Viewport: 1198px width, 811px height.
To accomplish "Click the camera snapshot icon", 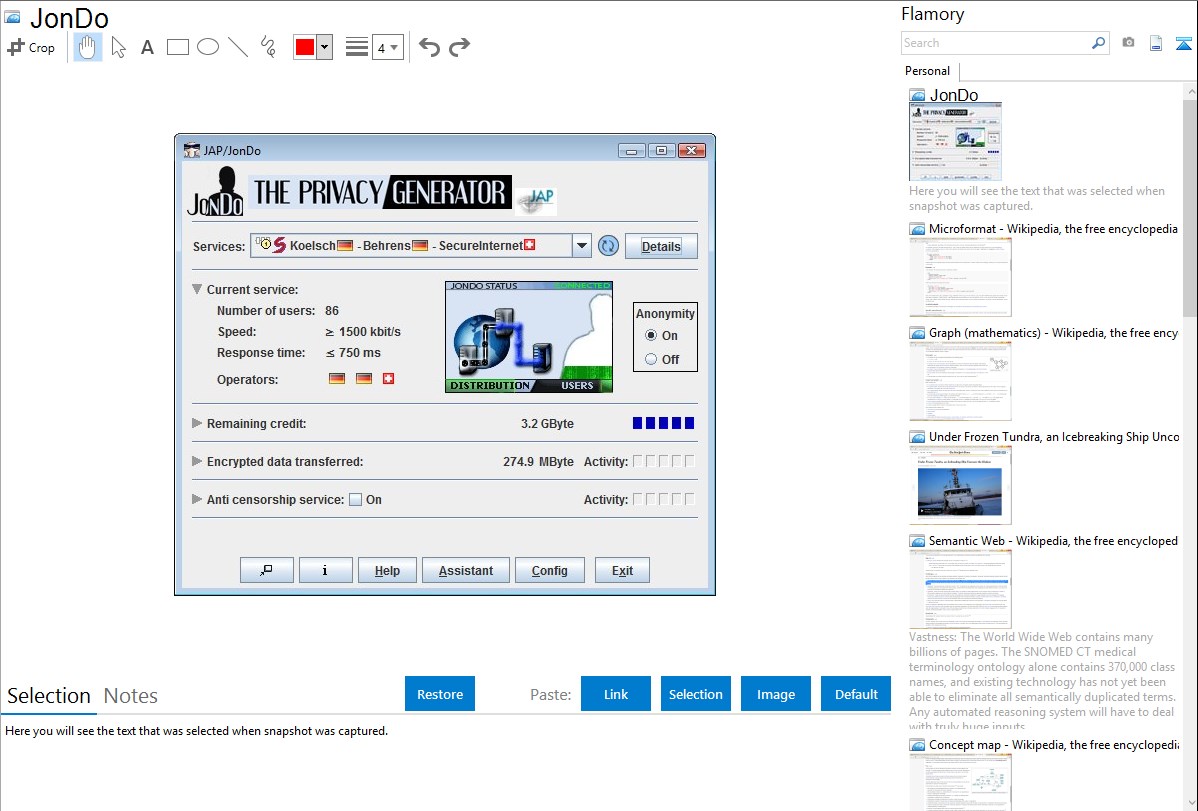I will pyautogui.click(x=1128, y=43).
